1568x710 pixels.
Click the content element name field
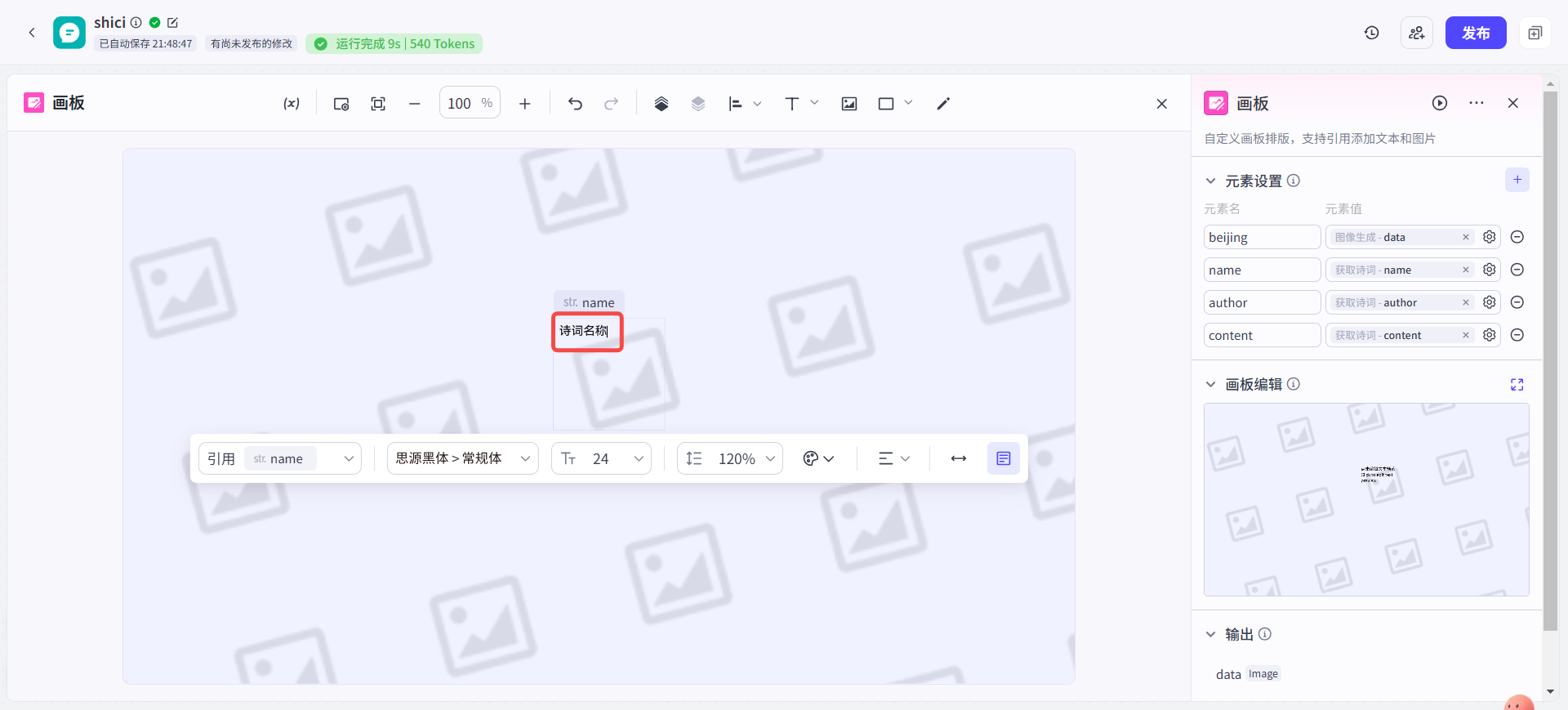tap(1263, 335)
